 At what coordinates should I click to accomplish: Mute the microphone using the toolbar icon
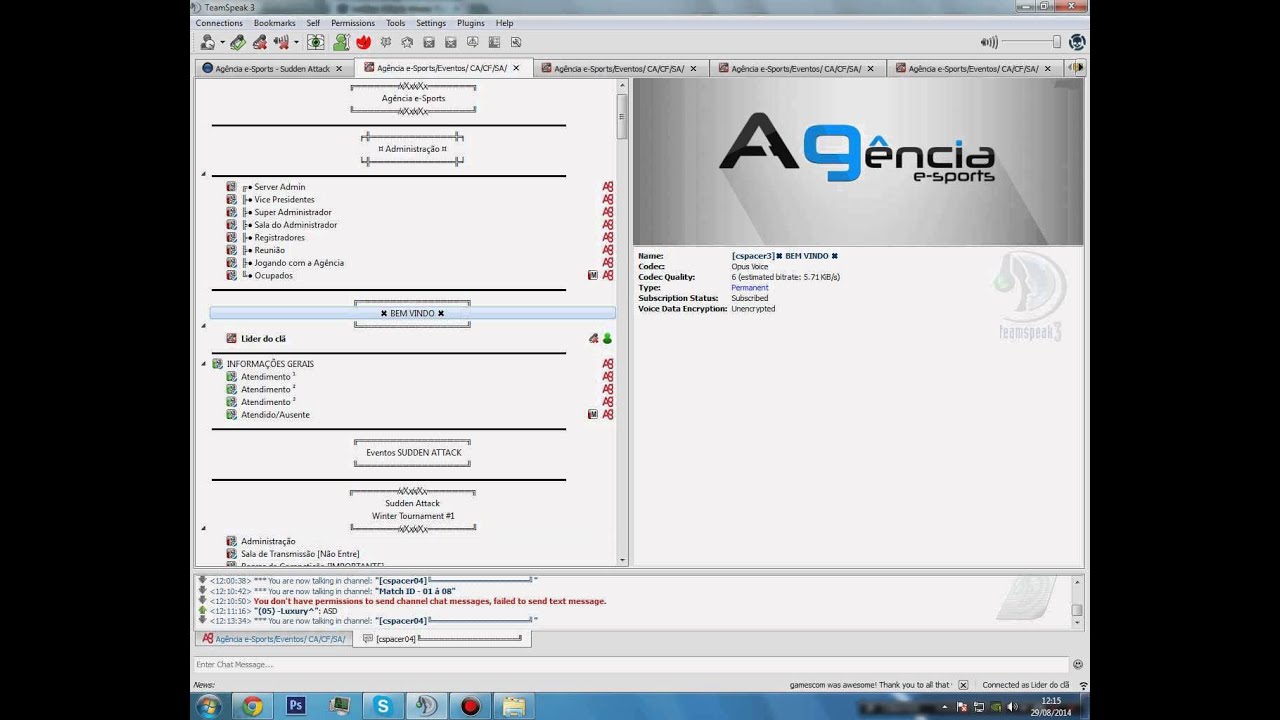pyautogui.click(x=259, y=42)
